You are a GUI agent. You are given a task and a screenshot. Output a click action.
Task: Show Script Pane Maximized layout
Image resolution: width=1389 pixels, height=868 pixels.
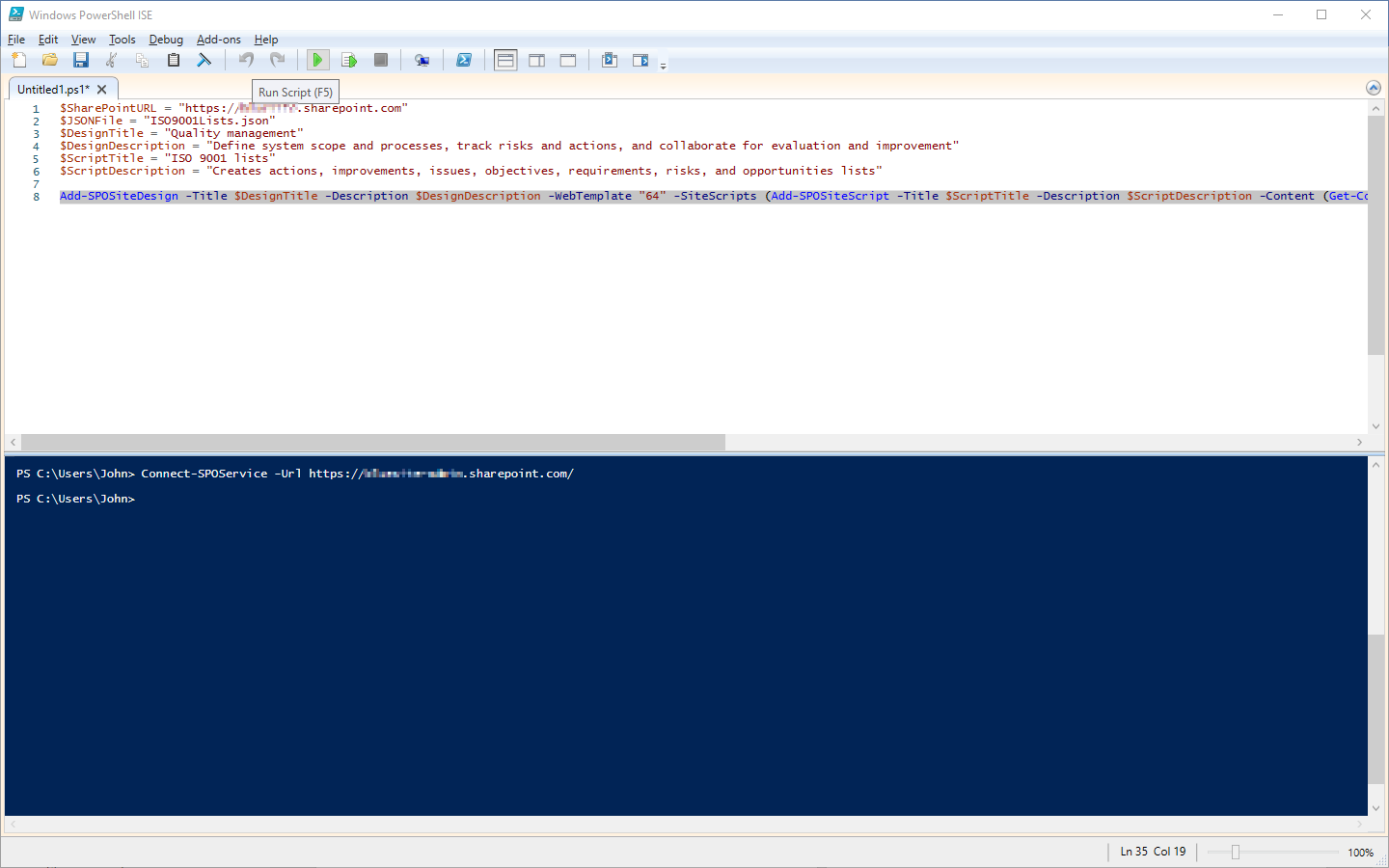pos(568,60)
